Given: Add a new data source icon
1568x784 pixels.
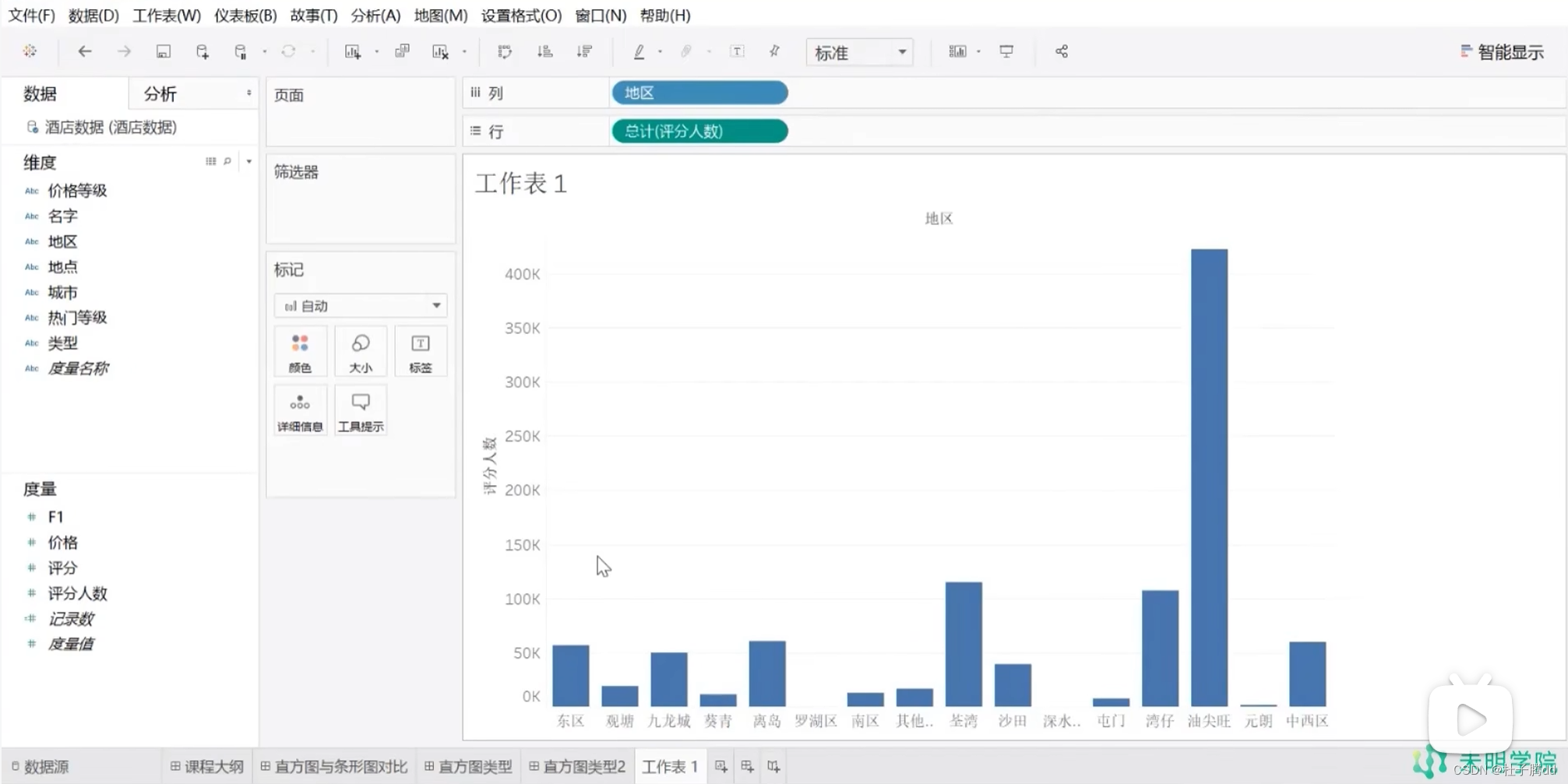Looking at the screenshot, I should point(202,51).
